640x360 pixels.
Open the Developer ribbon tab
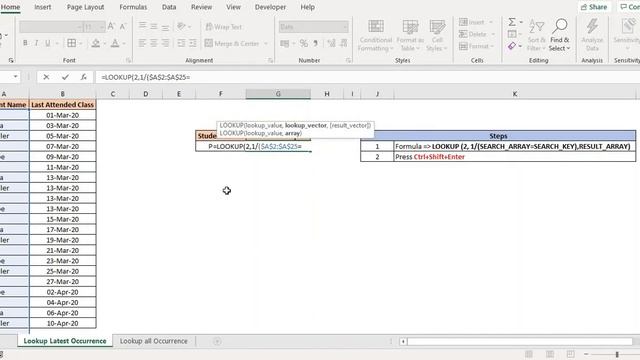coord(270,7)
